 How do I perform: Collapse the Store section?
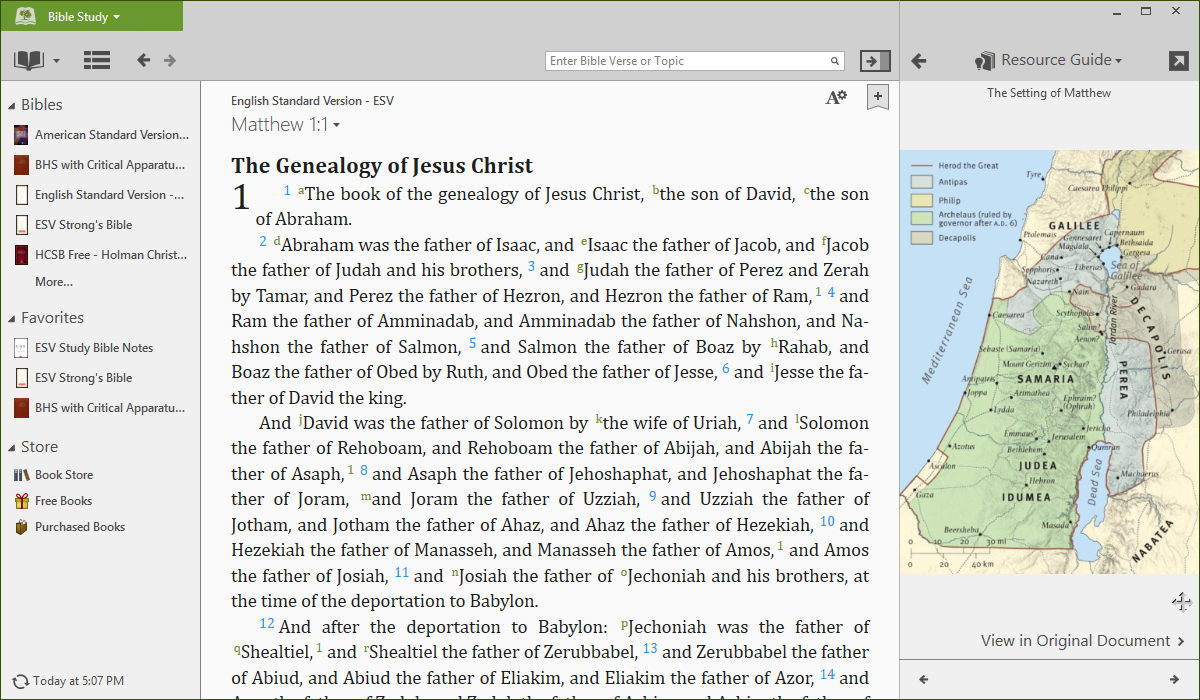pyautogui.click(x=12, y=447)
